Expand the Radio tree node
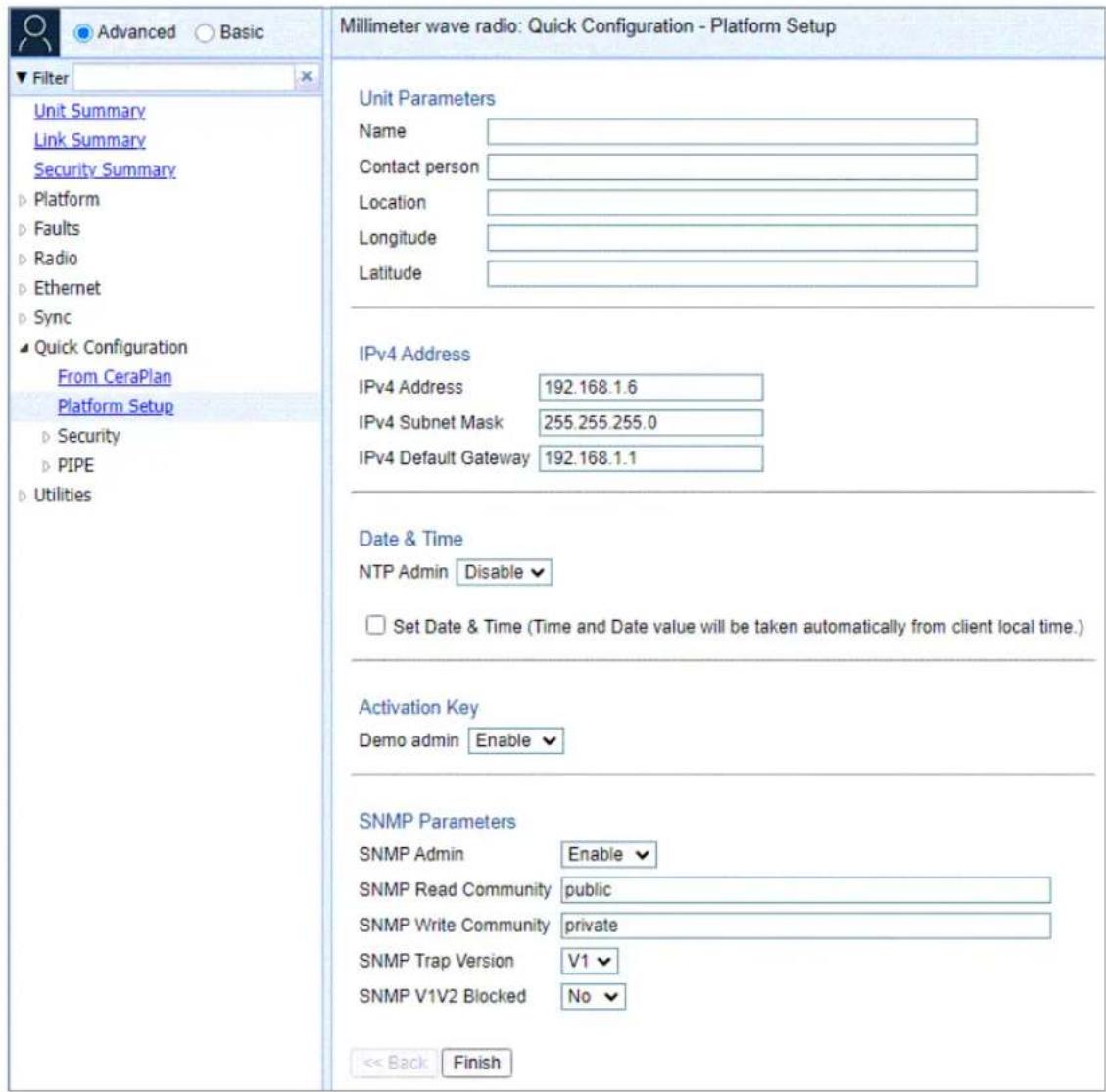 point(23,260)
